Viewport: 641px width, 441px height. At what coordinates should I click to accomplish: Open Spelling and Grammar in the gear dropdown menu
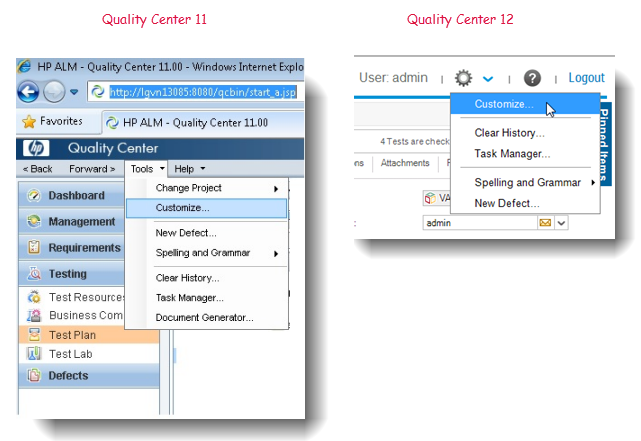coord(525,182)
